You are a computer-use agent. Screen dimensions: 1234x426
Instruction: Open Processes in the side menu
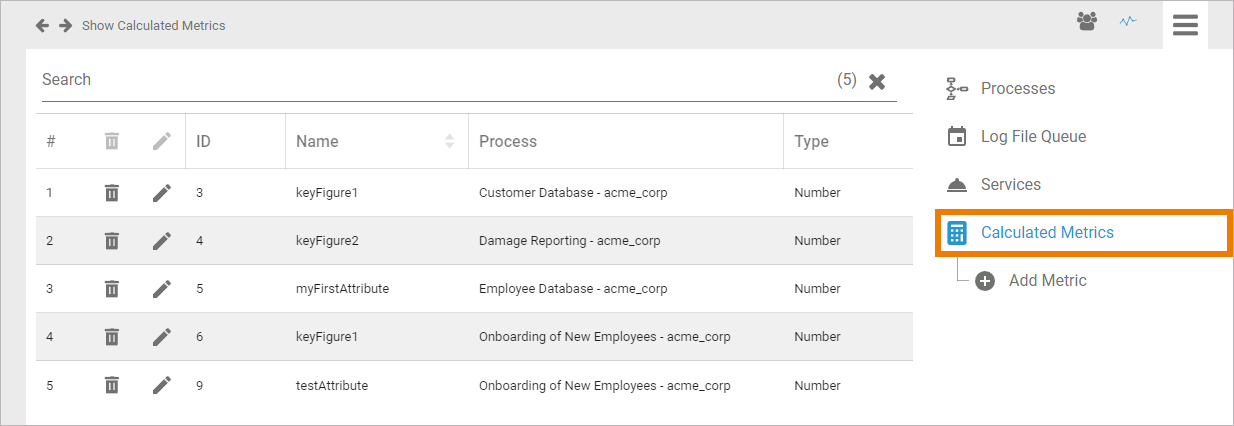[x=1017, y=89]
